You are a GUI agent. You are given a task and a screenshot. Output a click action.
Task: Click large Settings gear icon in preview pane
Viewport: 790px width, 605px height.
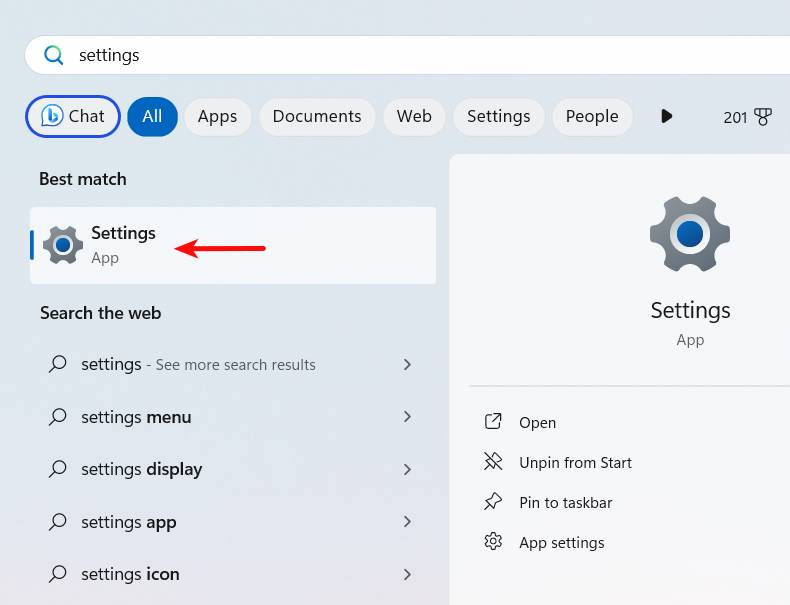point(690,234)
